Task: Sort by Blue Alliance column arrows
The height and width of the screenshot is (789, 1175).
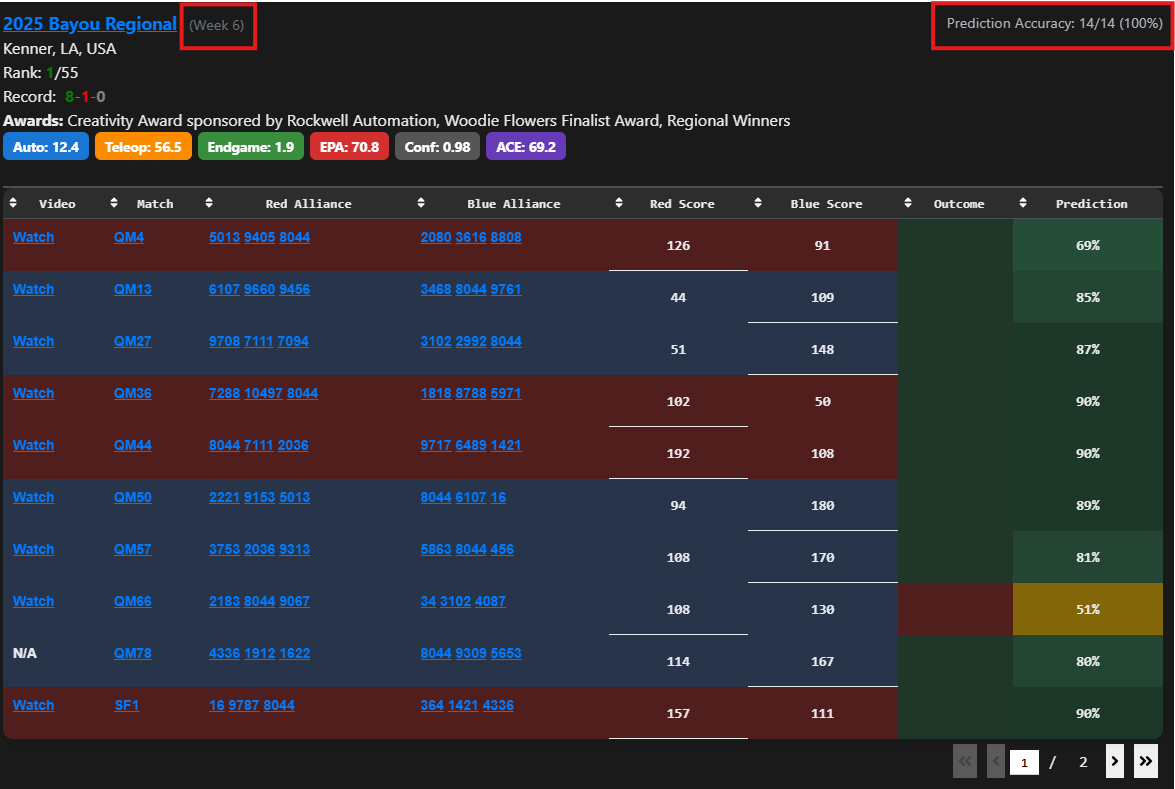Action: coord(421,203)
